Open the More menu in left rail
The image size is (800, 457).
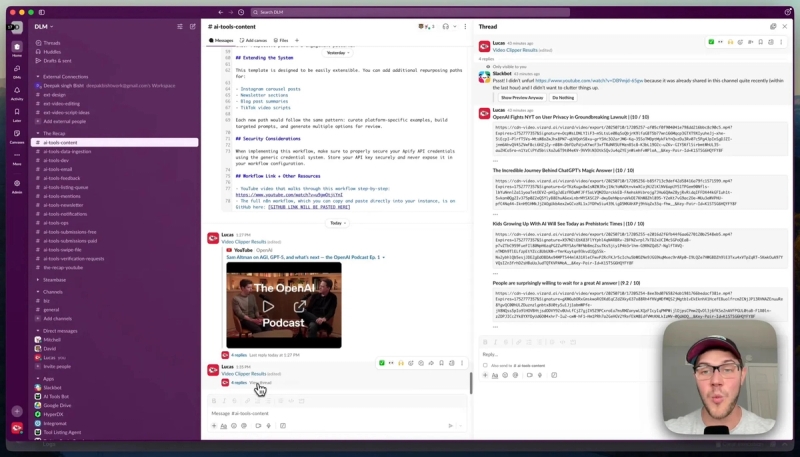(x=17, y=158)
